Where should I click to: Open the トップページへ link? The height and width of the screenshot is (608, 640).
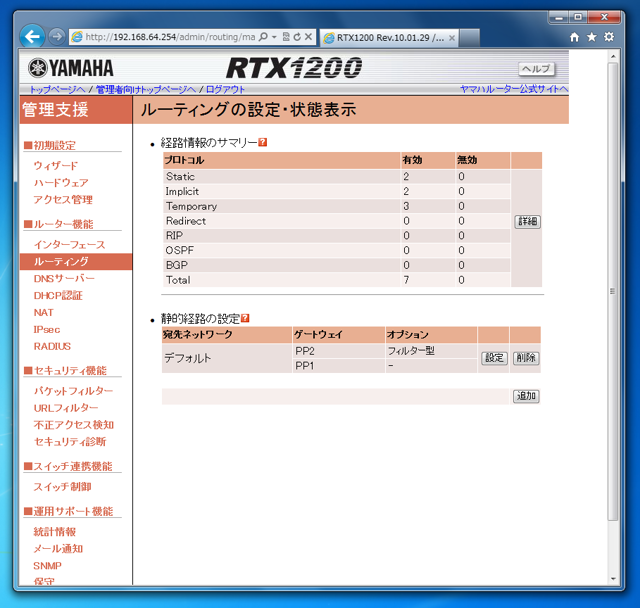click(x=58, y=89)
